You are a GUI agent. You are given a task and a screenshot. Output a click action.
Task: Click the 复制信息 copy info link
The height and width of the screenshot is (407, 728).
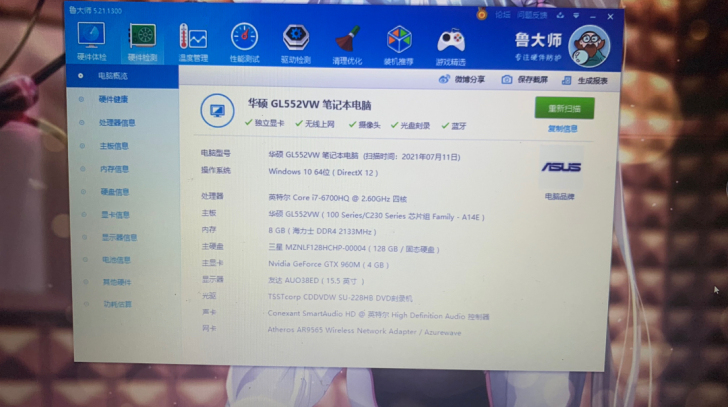point(563,129)
